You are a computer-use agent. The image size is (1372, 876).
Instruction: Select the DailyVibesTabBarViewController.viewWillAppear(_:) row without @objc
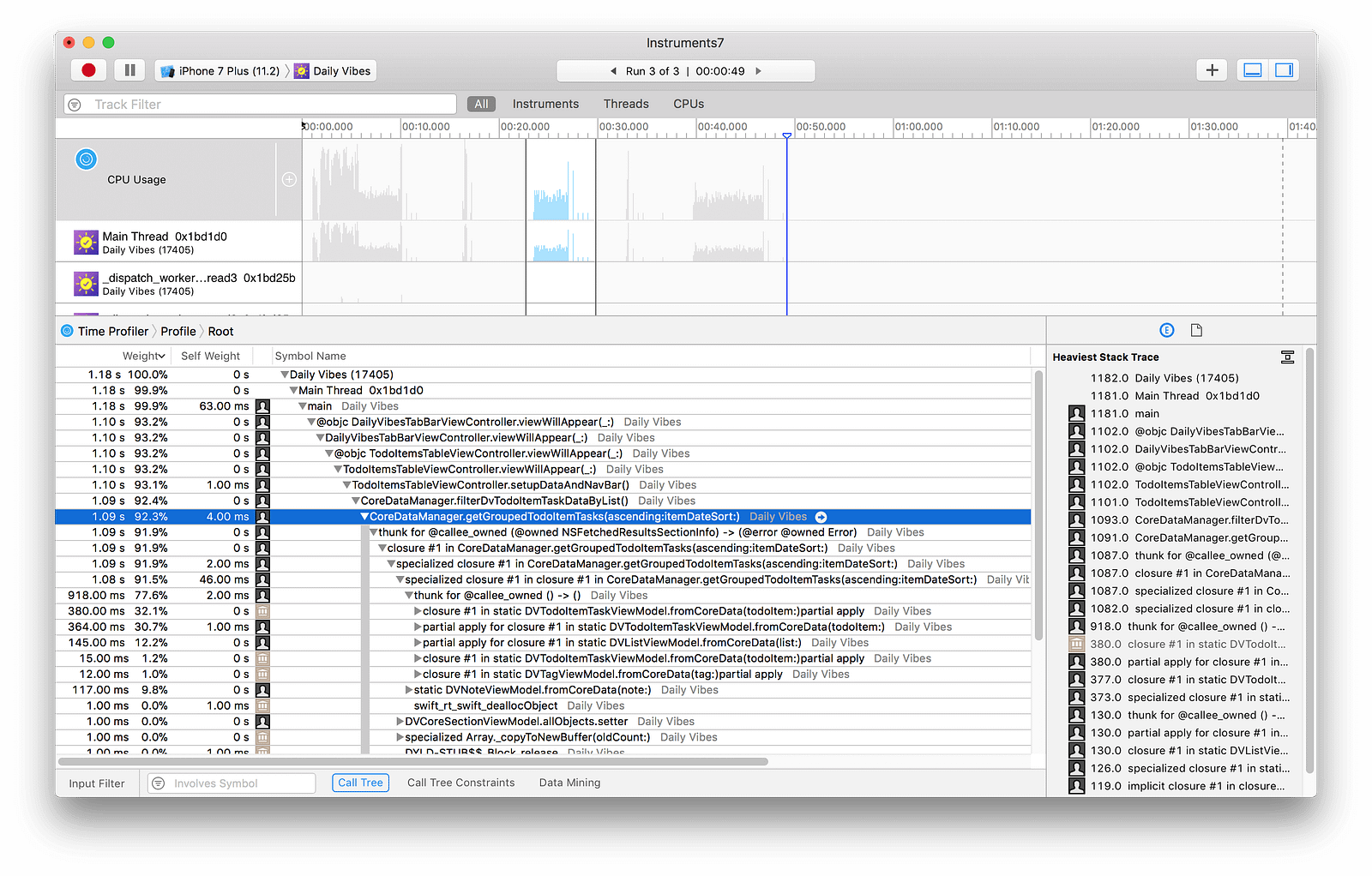pos(543,438)
